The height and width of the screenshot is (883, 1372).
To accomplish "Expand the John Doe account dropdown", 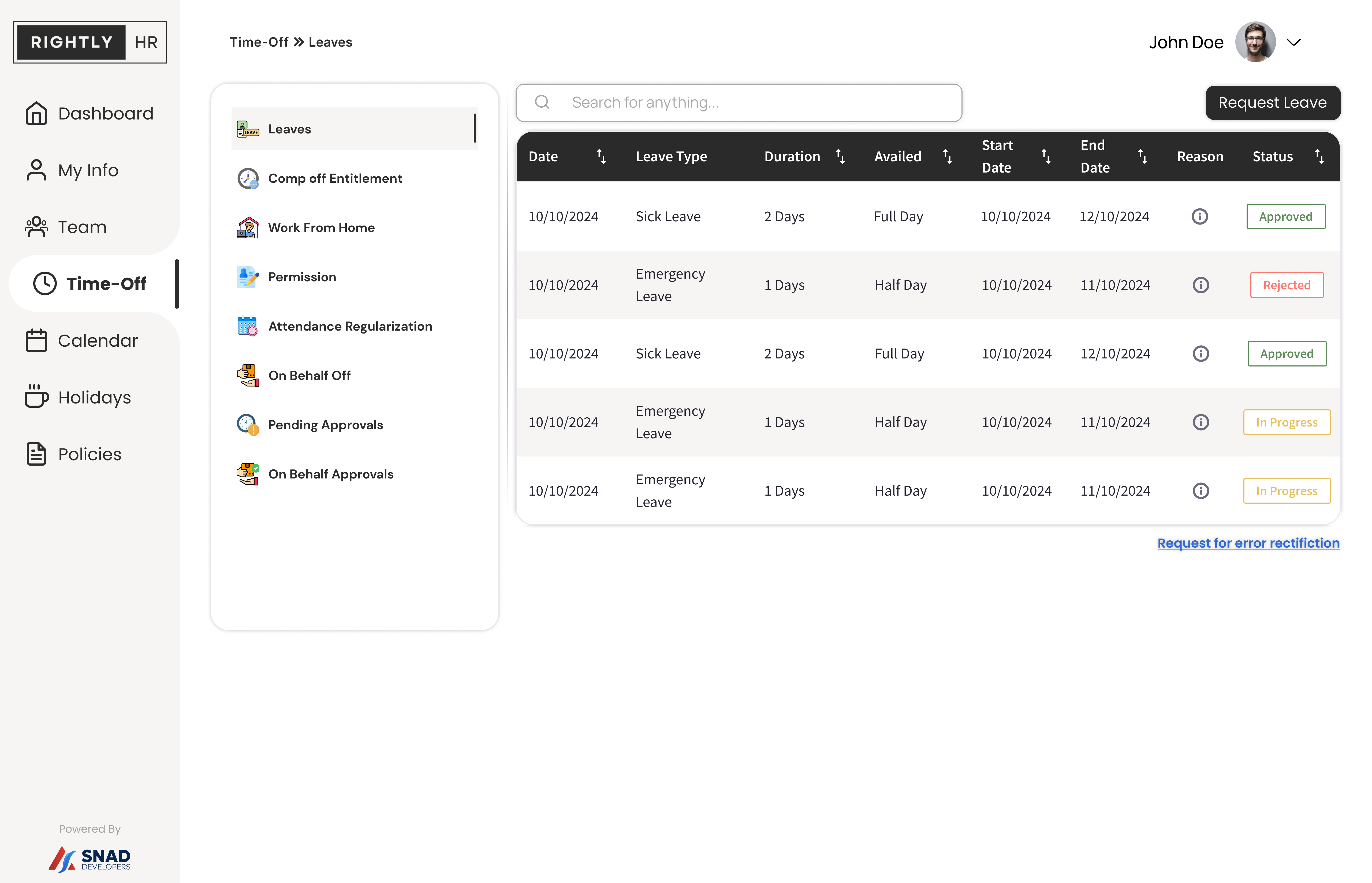I will coord(1293,42).
